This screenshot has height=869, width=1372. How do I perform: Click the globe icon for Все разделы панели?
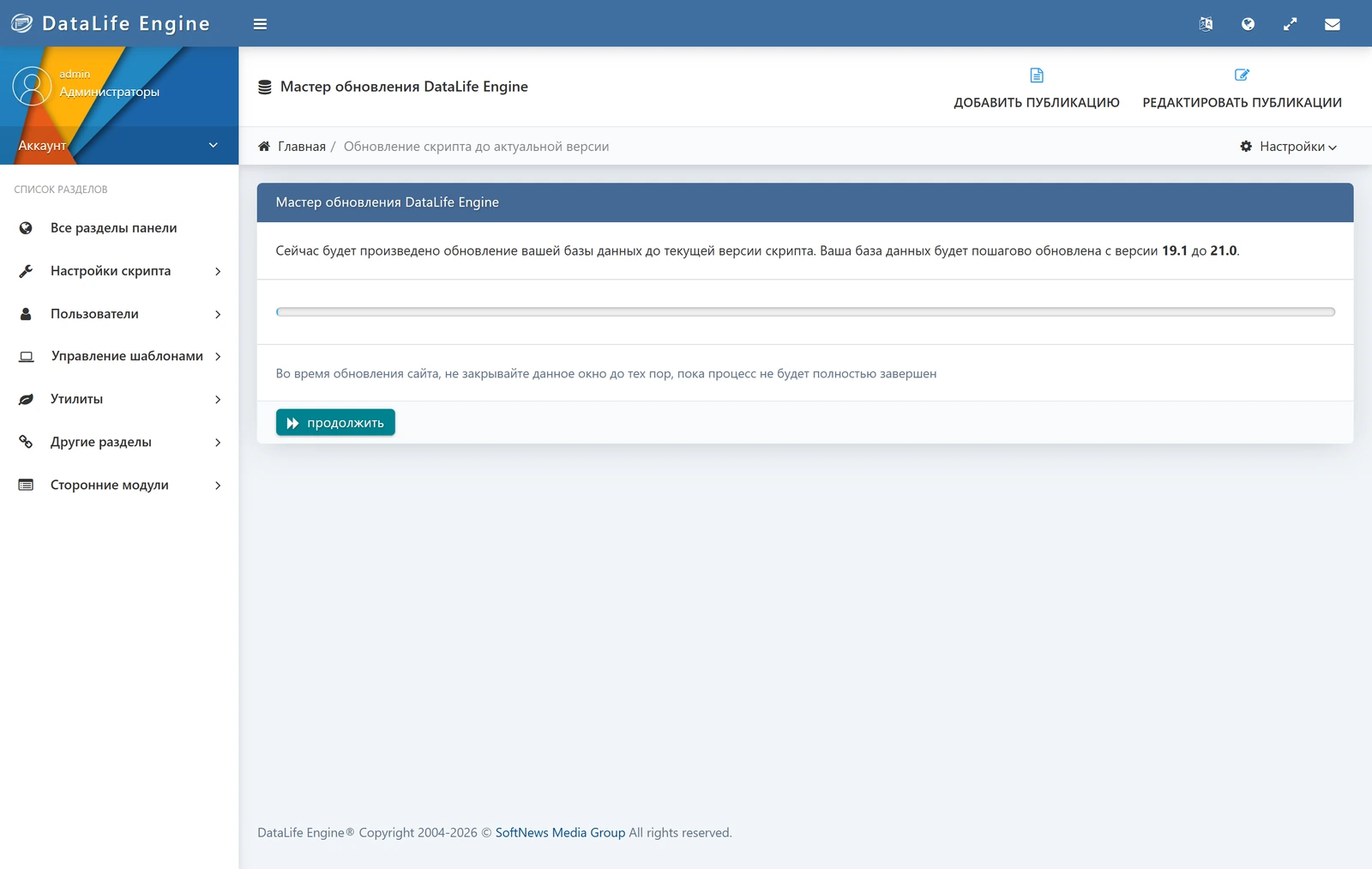point(26,228)
